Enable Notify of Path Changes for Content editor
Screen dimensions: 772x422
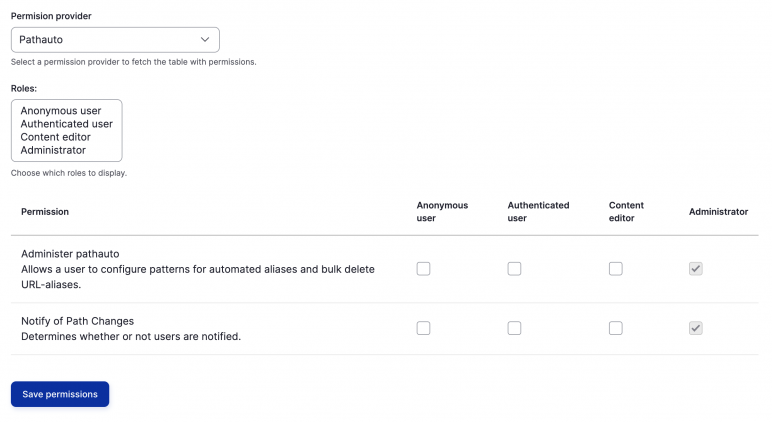point(615,328)
